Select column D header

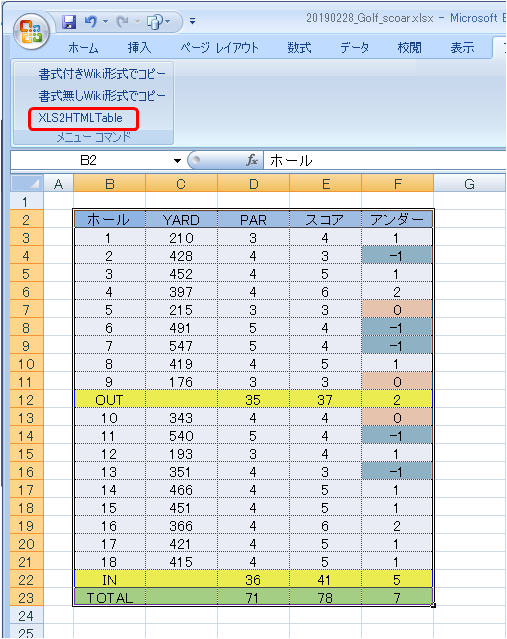point(254,184)
